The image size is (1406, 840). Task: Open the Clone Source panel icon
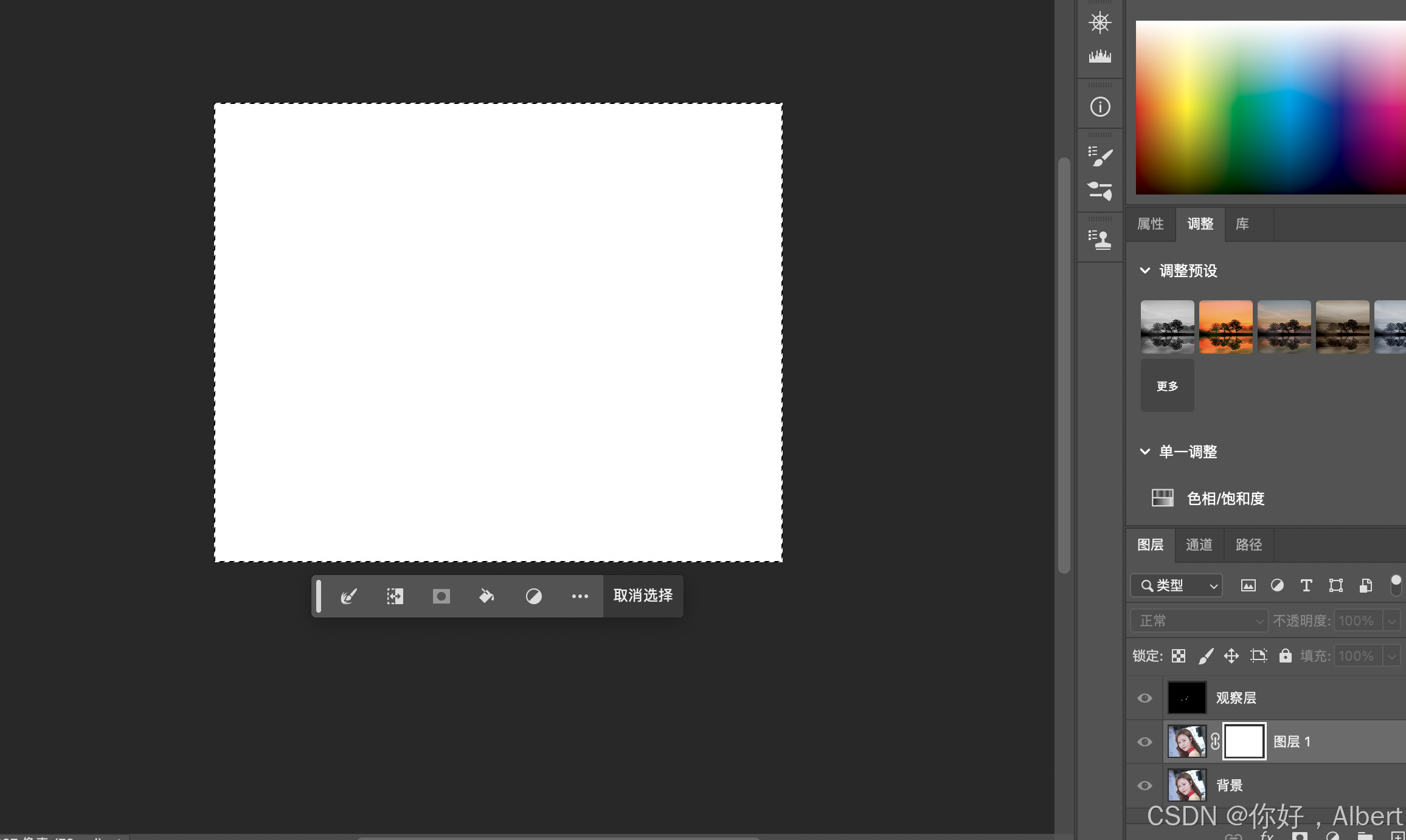1100,239
